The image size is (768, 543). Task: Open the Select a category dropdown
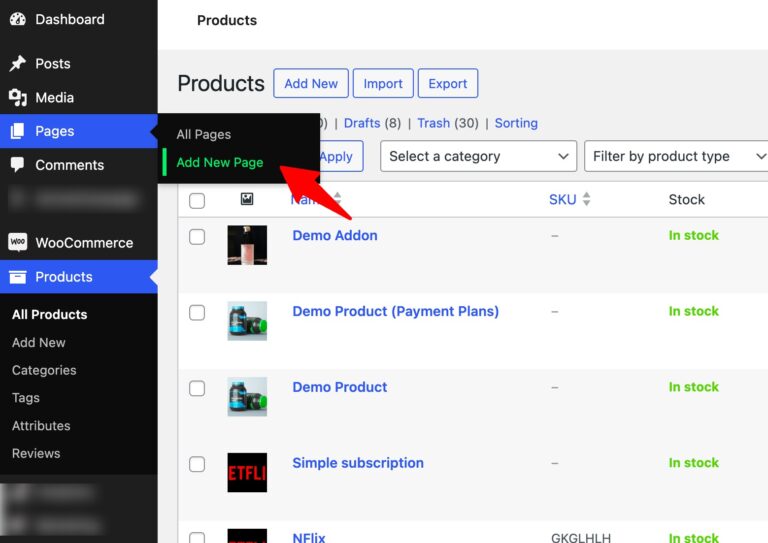(x=478, y=156)
